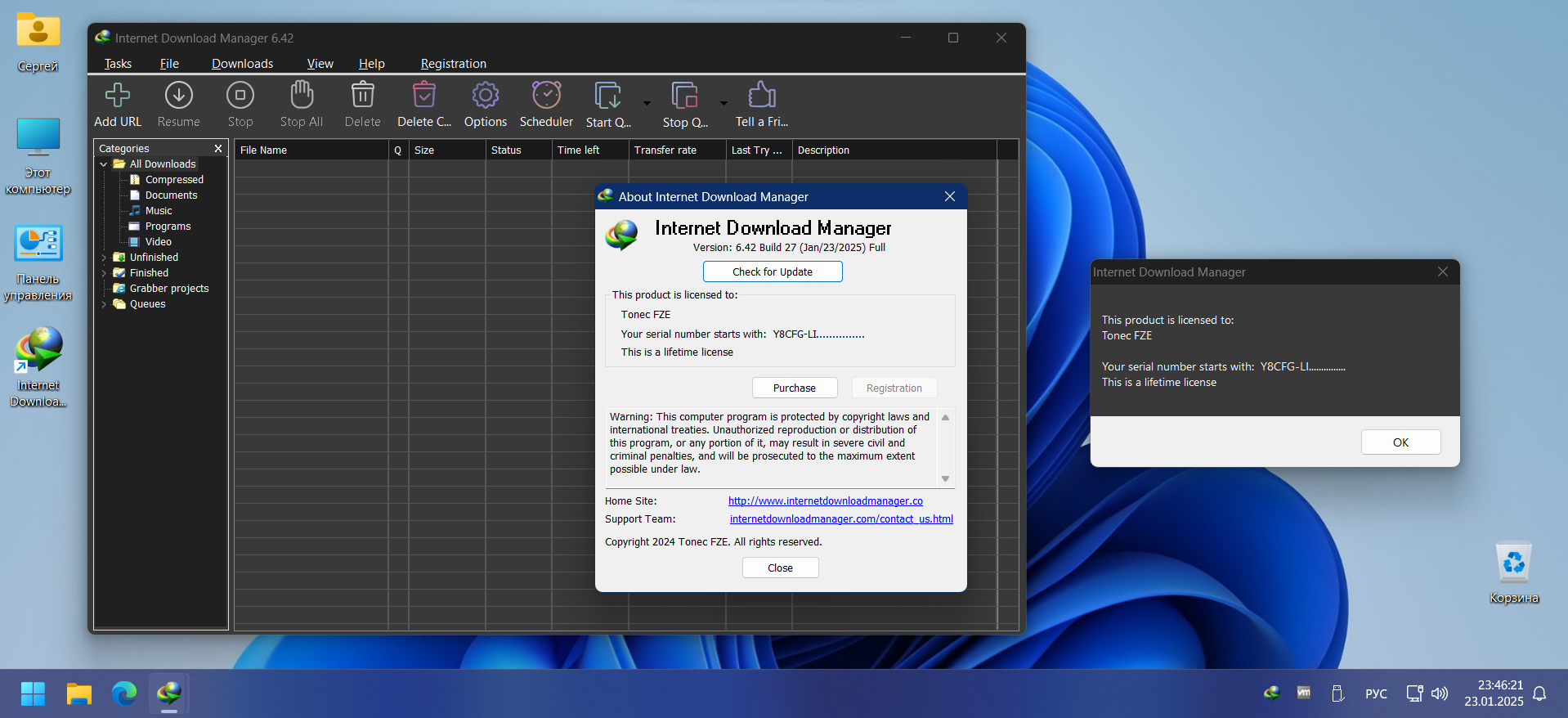Click the Tell a Friend thumbs-up icon

(762, 95)
